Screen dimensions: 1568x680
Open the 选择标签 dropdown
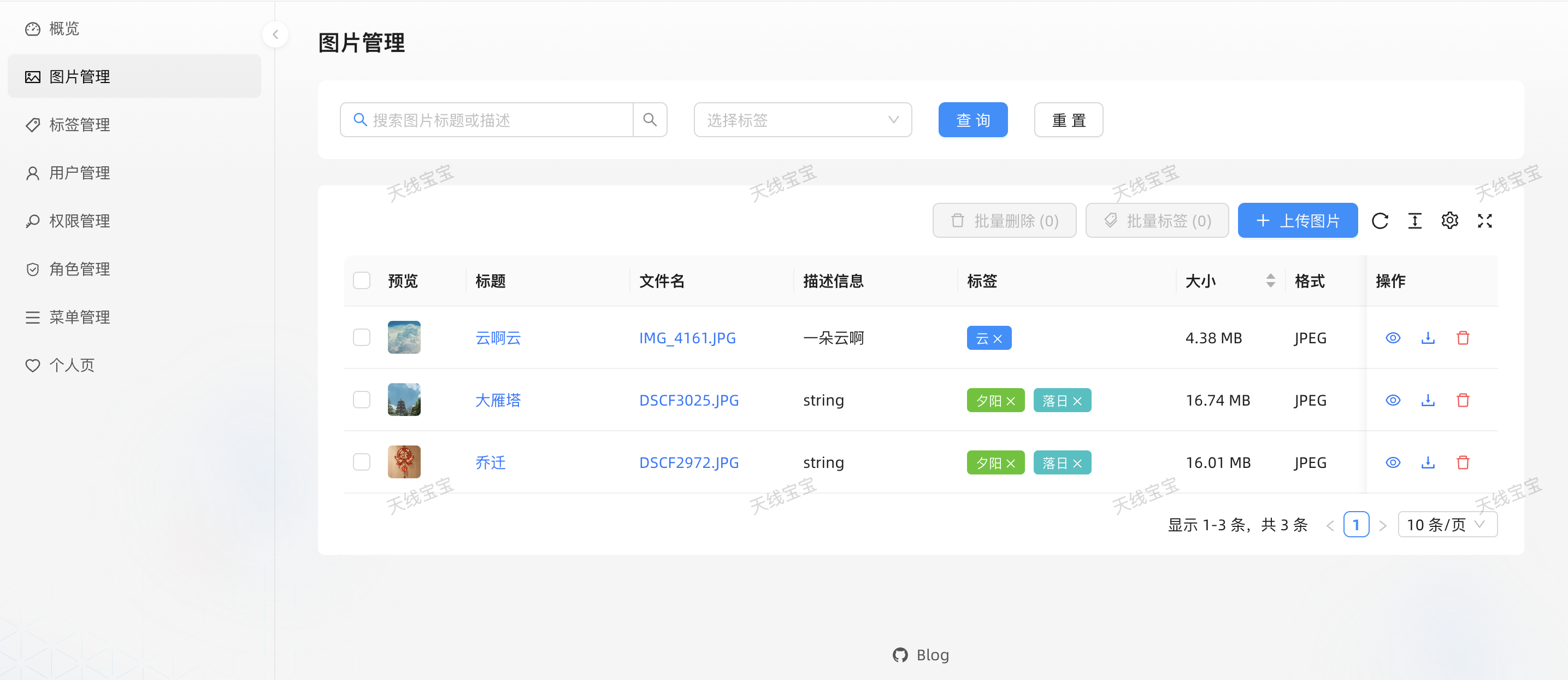pos(802,120)
